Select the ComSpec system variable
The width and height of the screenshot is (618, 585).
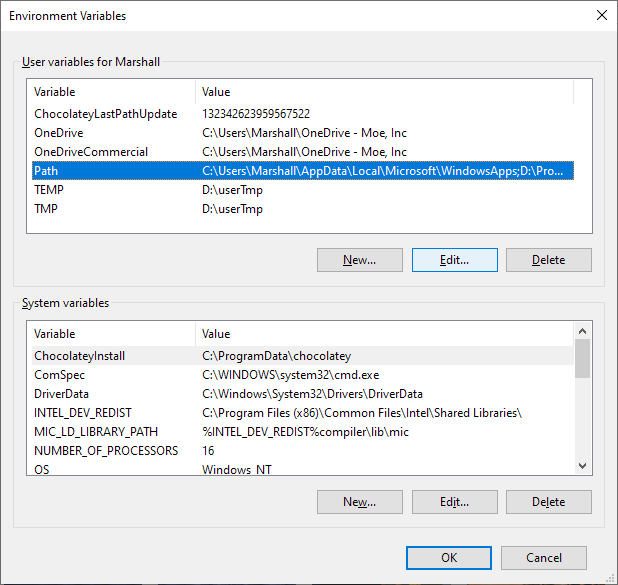pyautogui.click(x=58, y=375)
